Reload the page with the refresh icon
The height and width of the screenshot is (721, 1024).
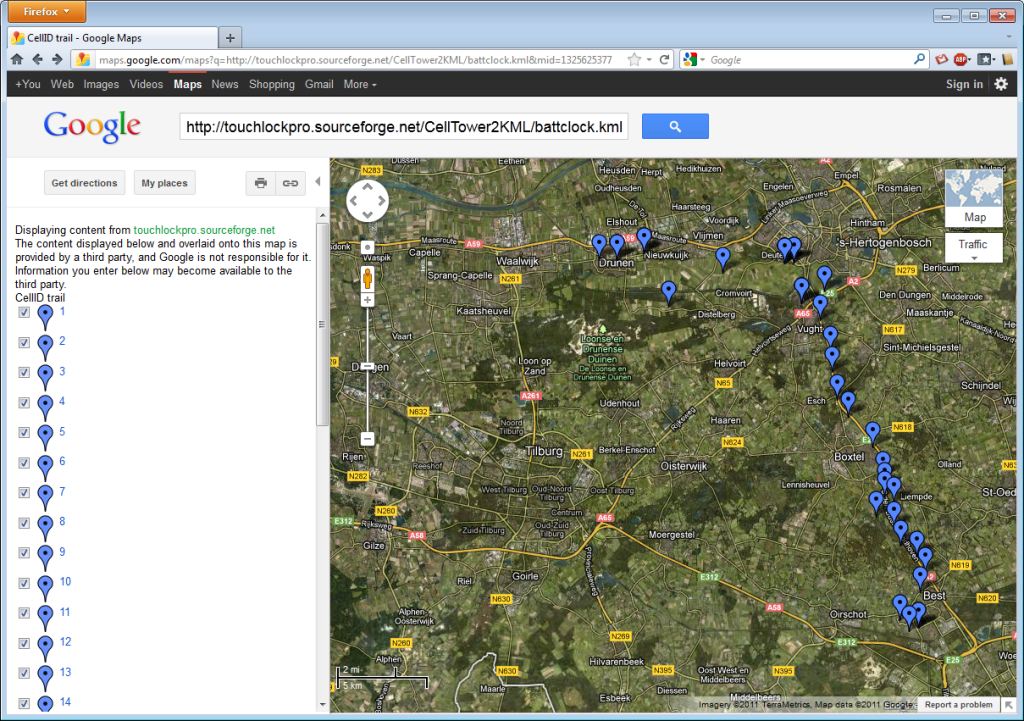664,60
